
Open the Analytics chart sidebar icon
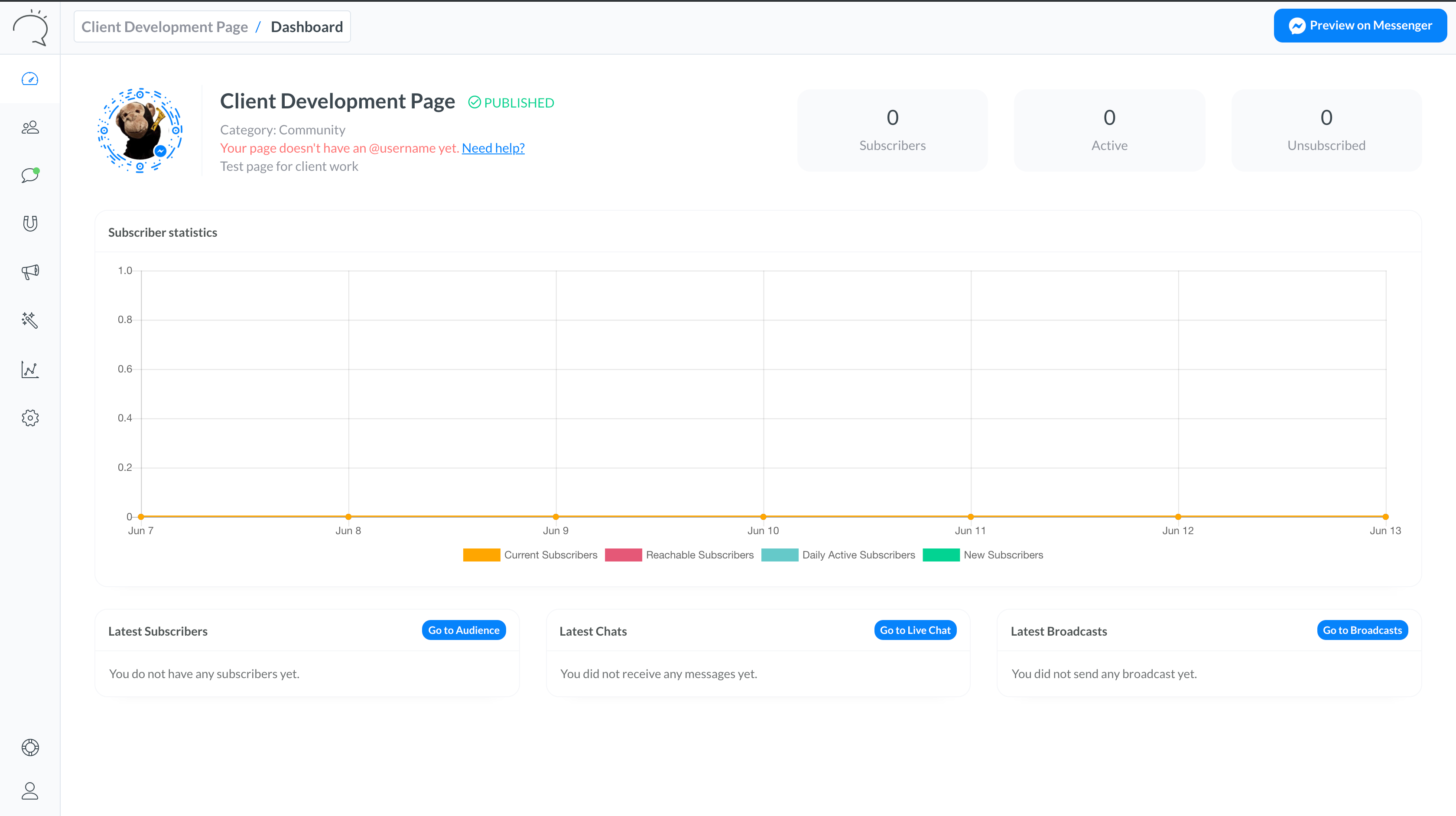30,369
